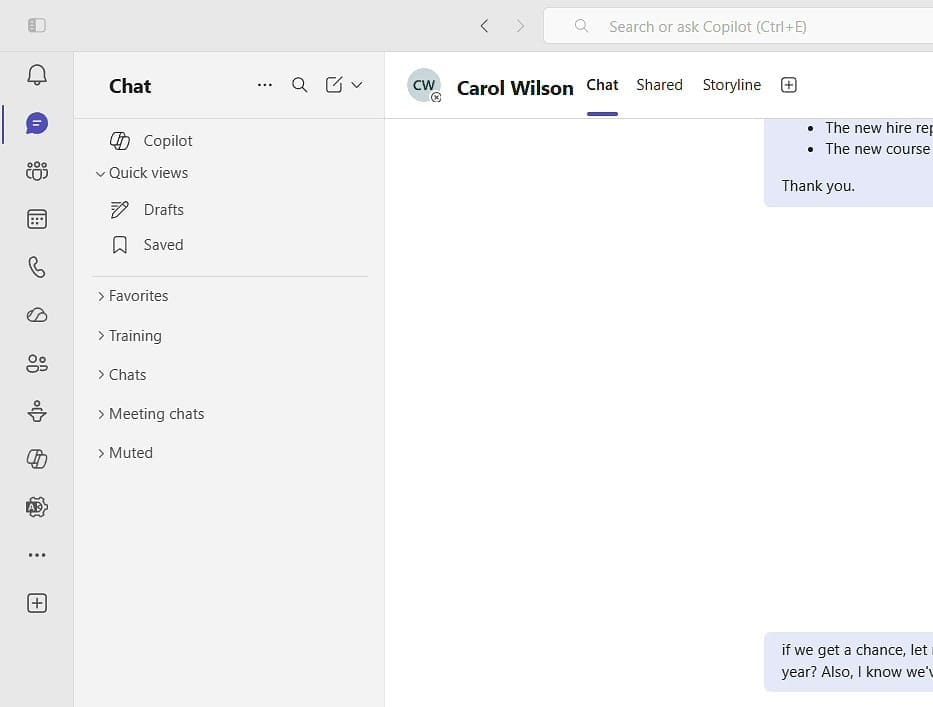
Task: Expand the Training section
Action: pyautogui.click(x=130, y=336)
